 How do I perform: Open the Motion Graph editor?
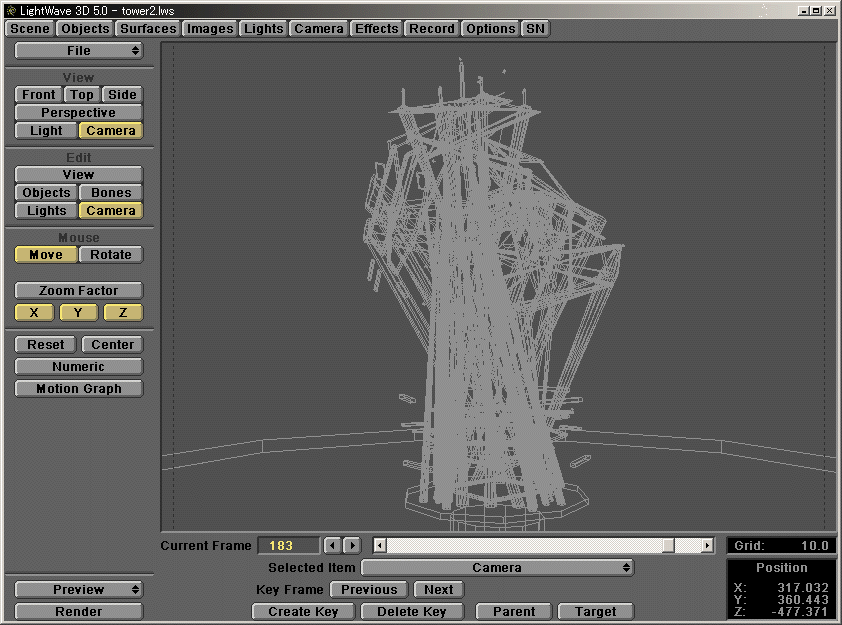coord(78,388)
